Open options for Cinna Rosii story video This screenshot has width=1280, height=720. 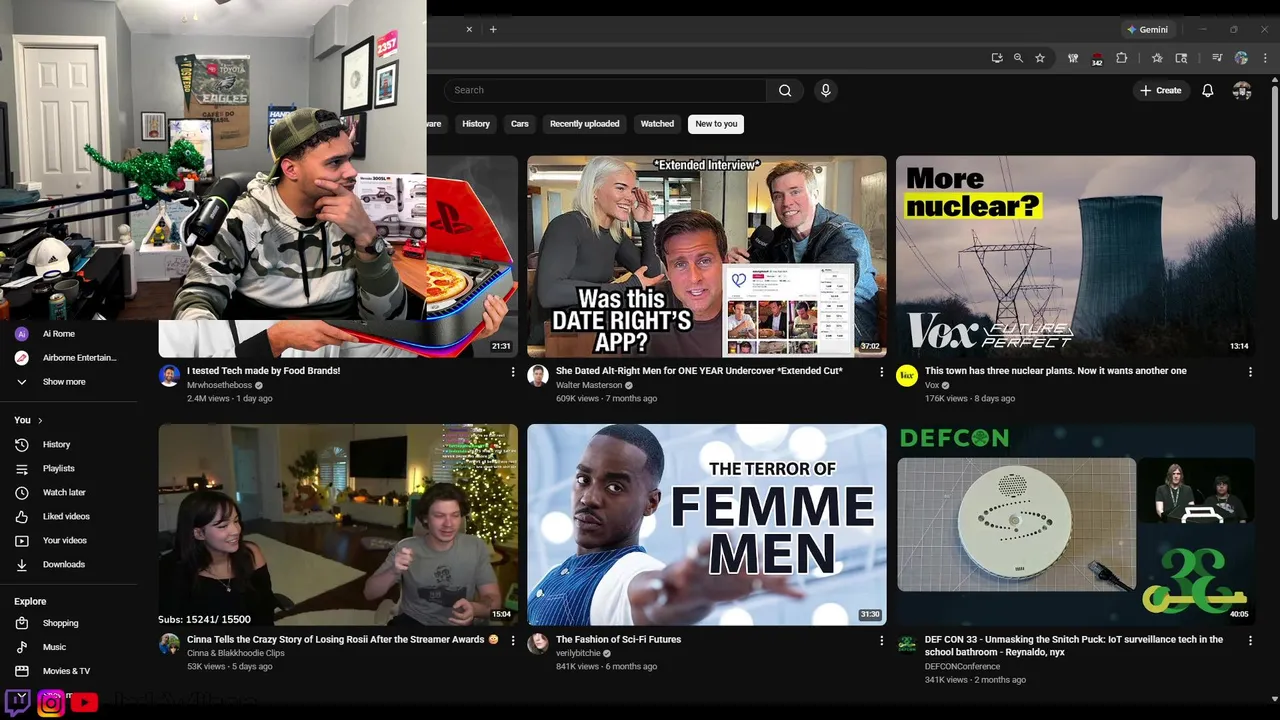pos(513,640)
